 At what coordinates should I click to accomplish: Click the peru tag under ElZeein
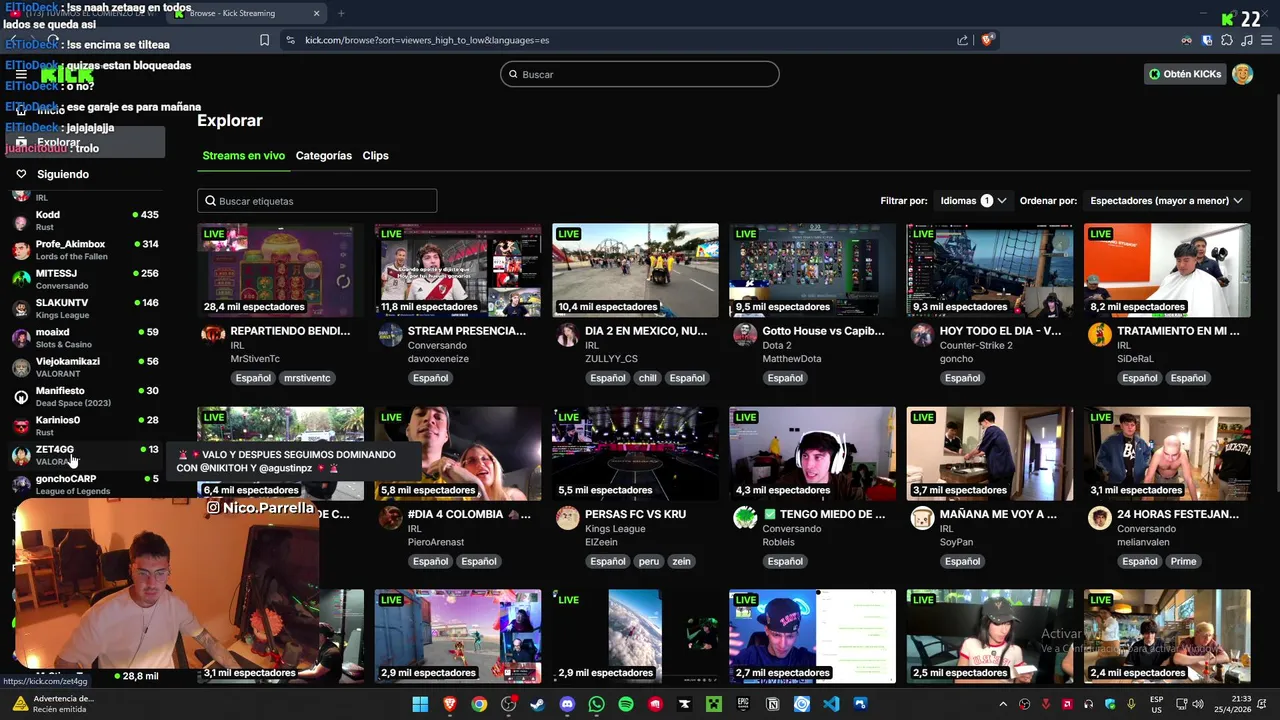[649, 561]
